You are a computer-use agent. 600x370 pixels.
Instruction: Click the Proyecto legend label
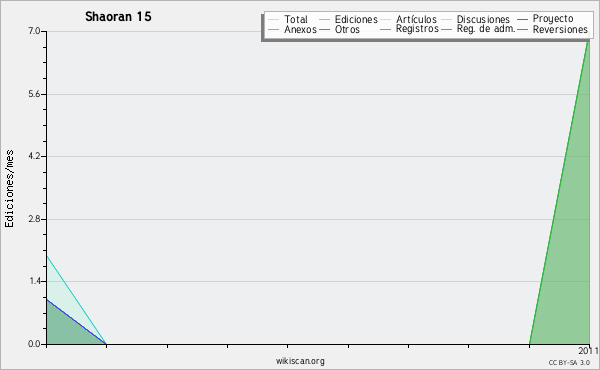click(x=553, y=19)
